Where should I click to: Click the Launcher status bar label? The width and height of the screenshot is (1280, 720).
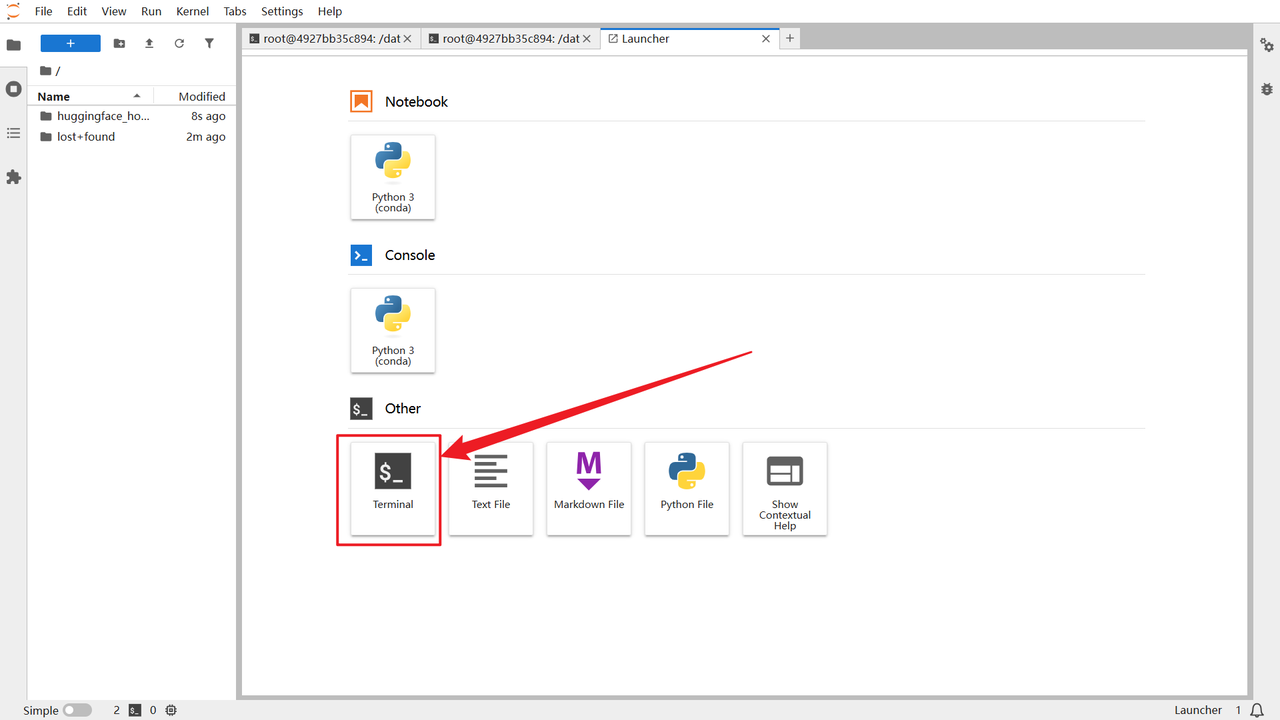pyautogui.click(x=1198, y=710)
